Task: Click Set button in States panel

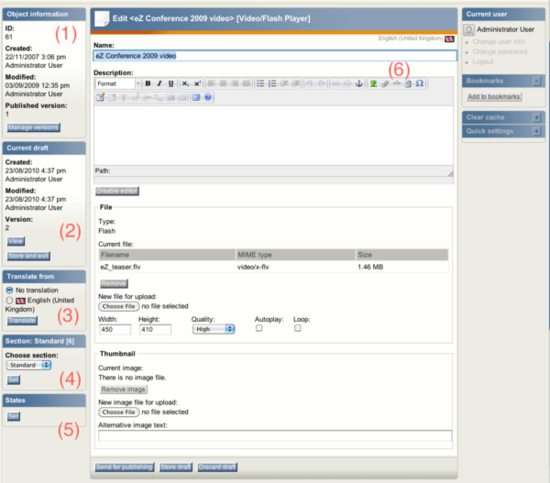Action: click(x=13, y=416)
